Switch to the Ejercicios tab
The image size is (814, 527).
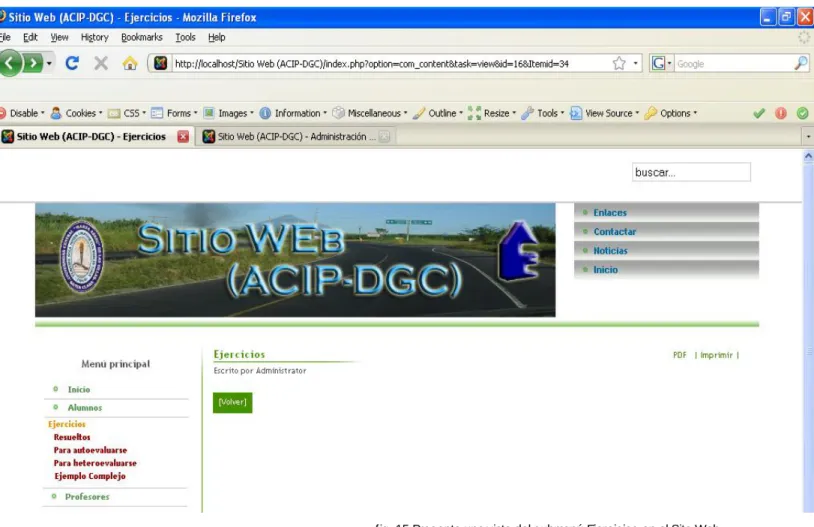(x=91, y=137)
